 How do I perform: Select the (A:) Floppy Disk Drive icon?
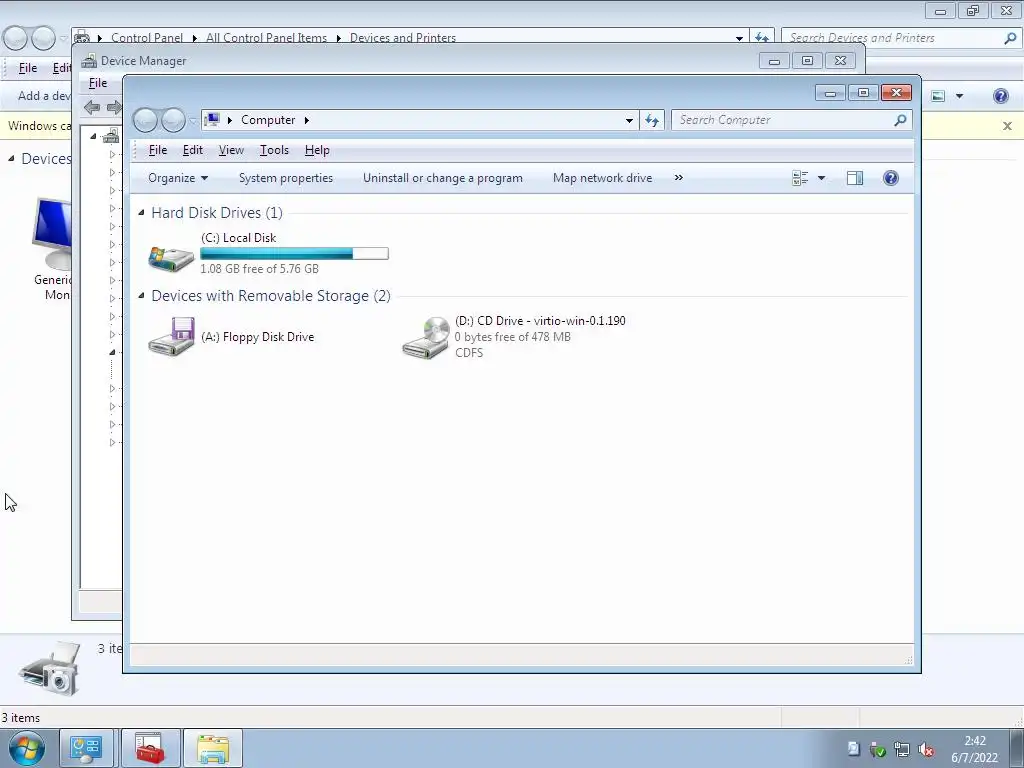click(171, 336)
